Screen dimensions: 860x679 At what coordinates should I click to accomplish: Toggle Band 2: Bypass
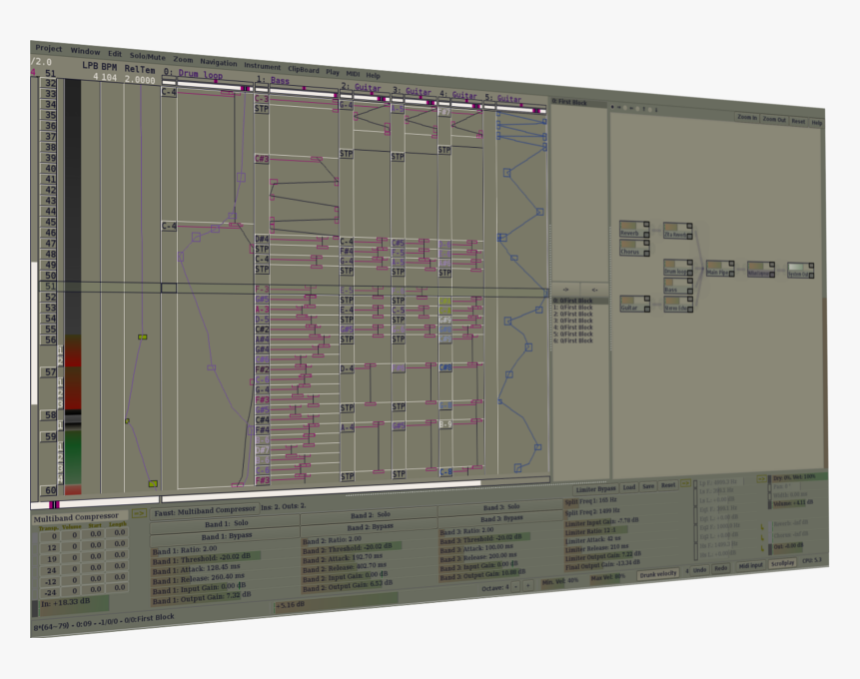pos(369,527)
